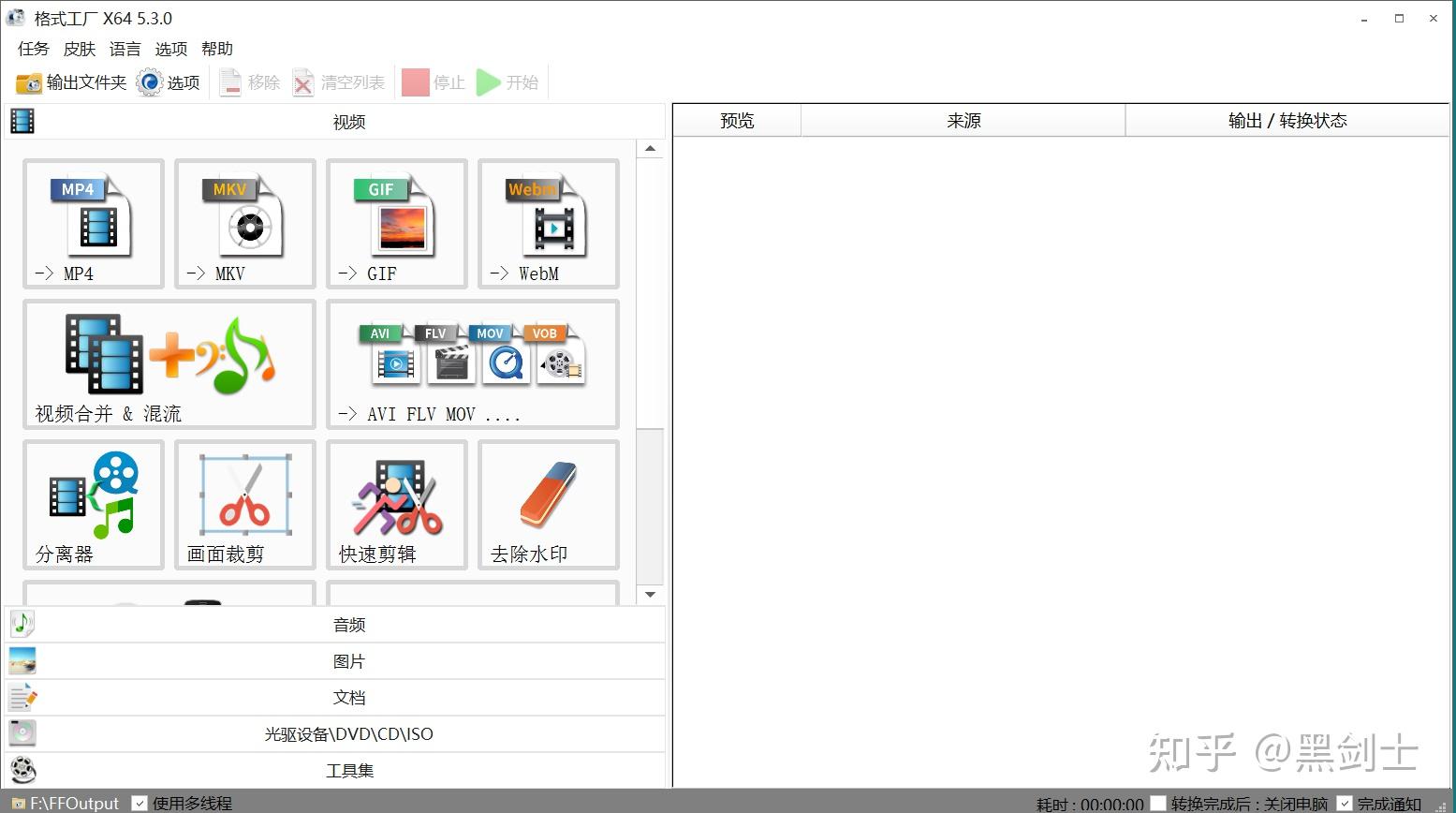Open the 语言 language menu
The image size is (1456, 813).
tap(125, 49)
